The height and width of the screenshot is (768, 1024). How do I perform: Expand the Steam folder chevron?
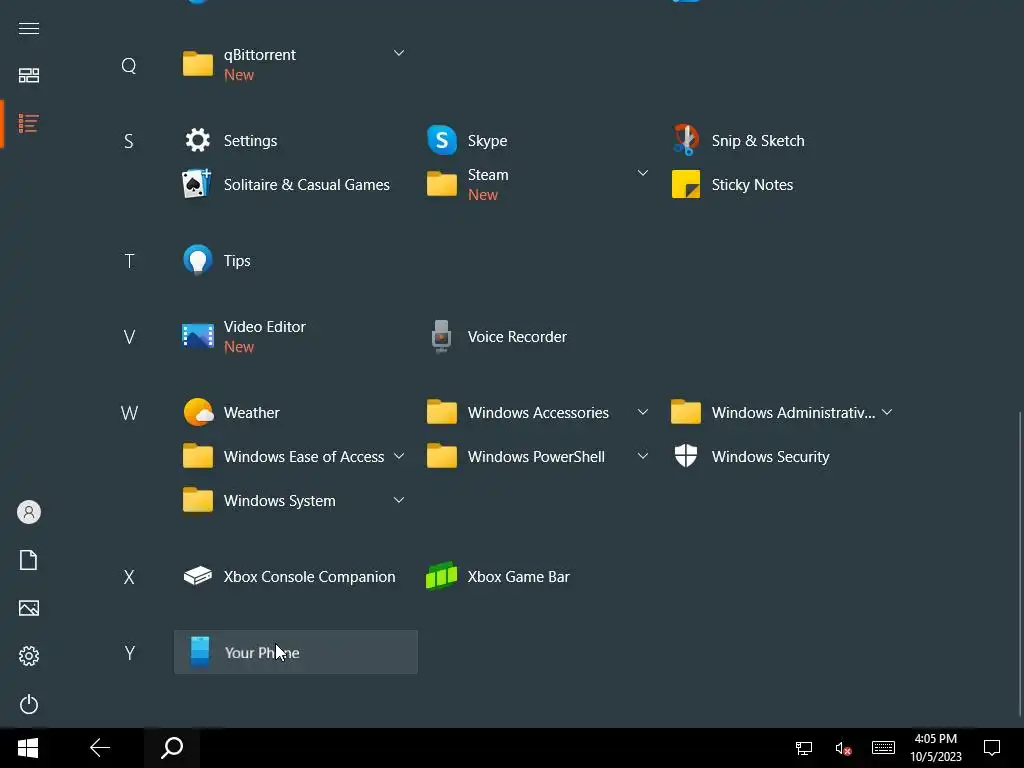[643, 173]
